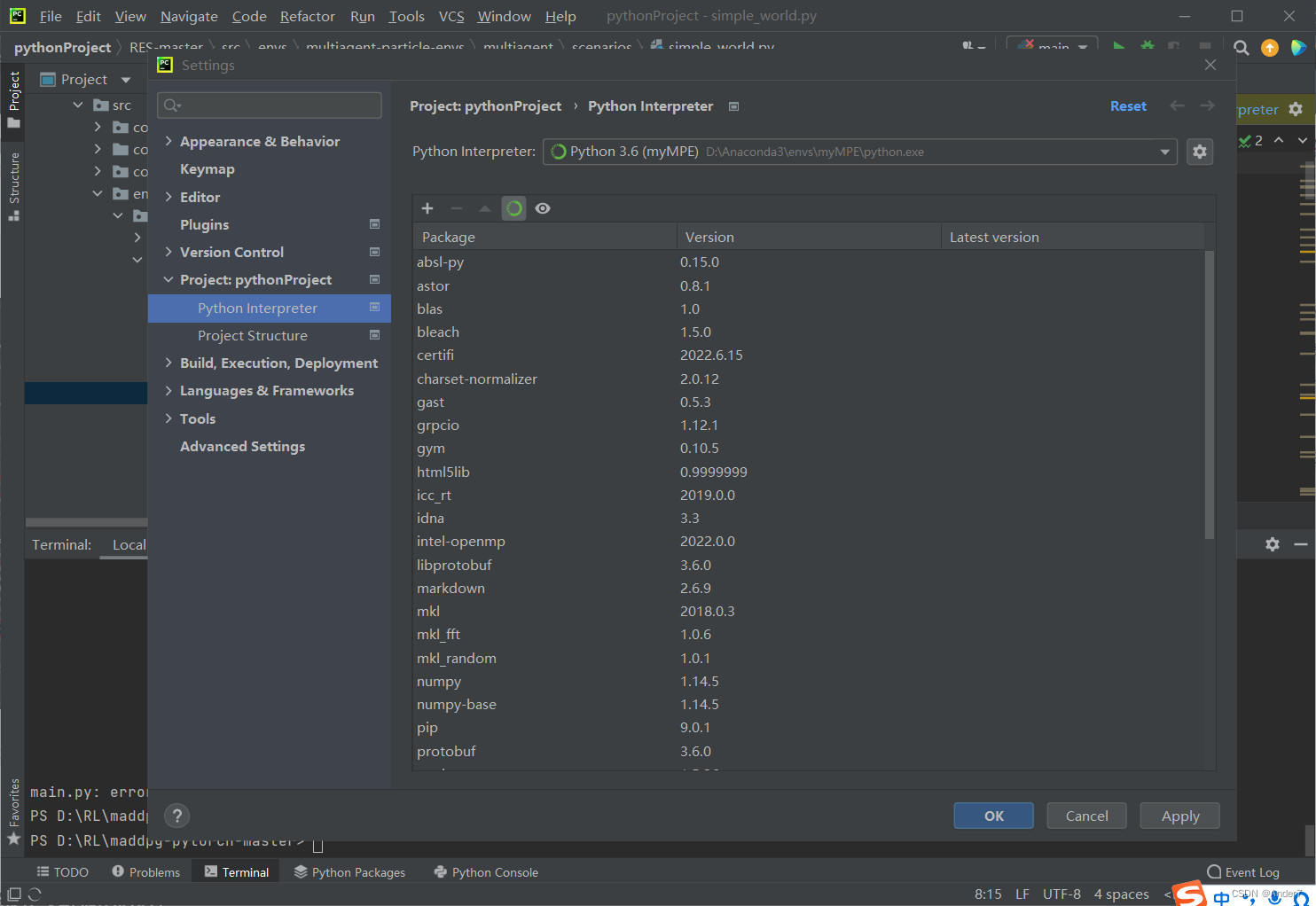Click the terminal panel gear icon
This screenshot has height=906, width=1316.
1273,544
